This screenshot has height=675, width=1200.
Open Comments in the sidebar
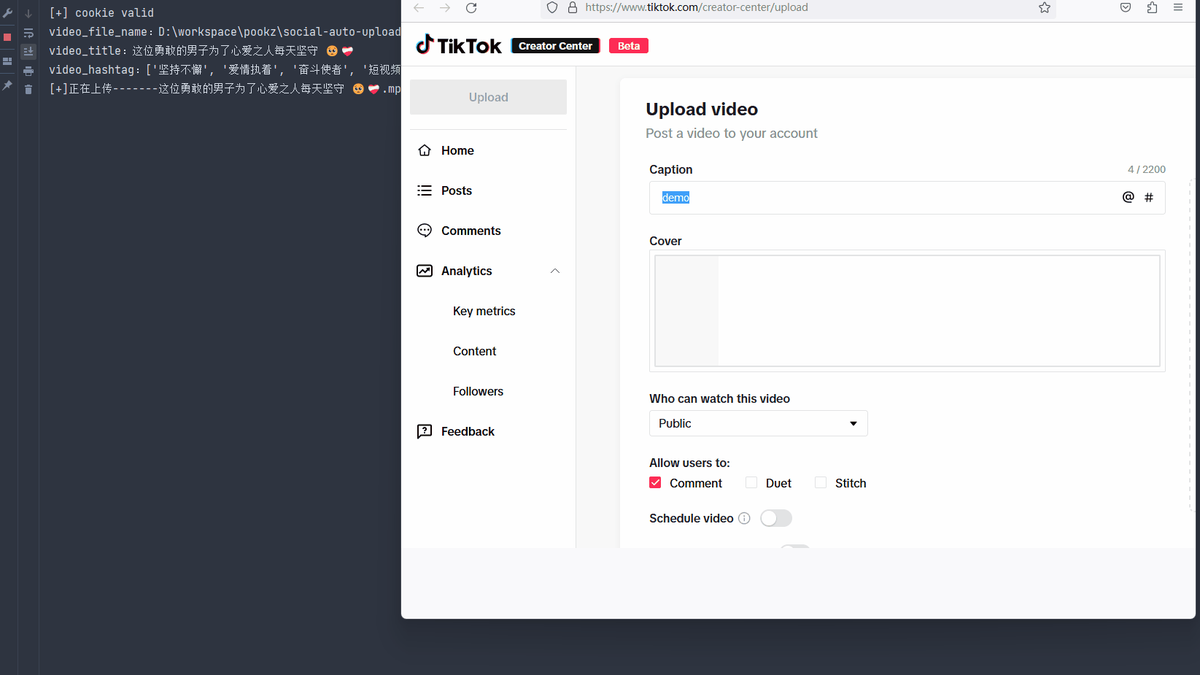click(x=471, y=230)
